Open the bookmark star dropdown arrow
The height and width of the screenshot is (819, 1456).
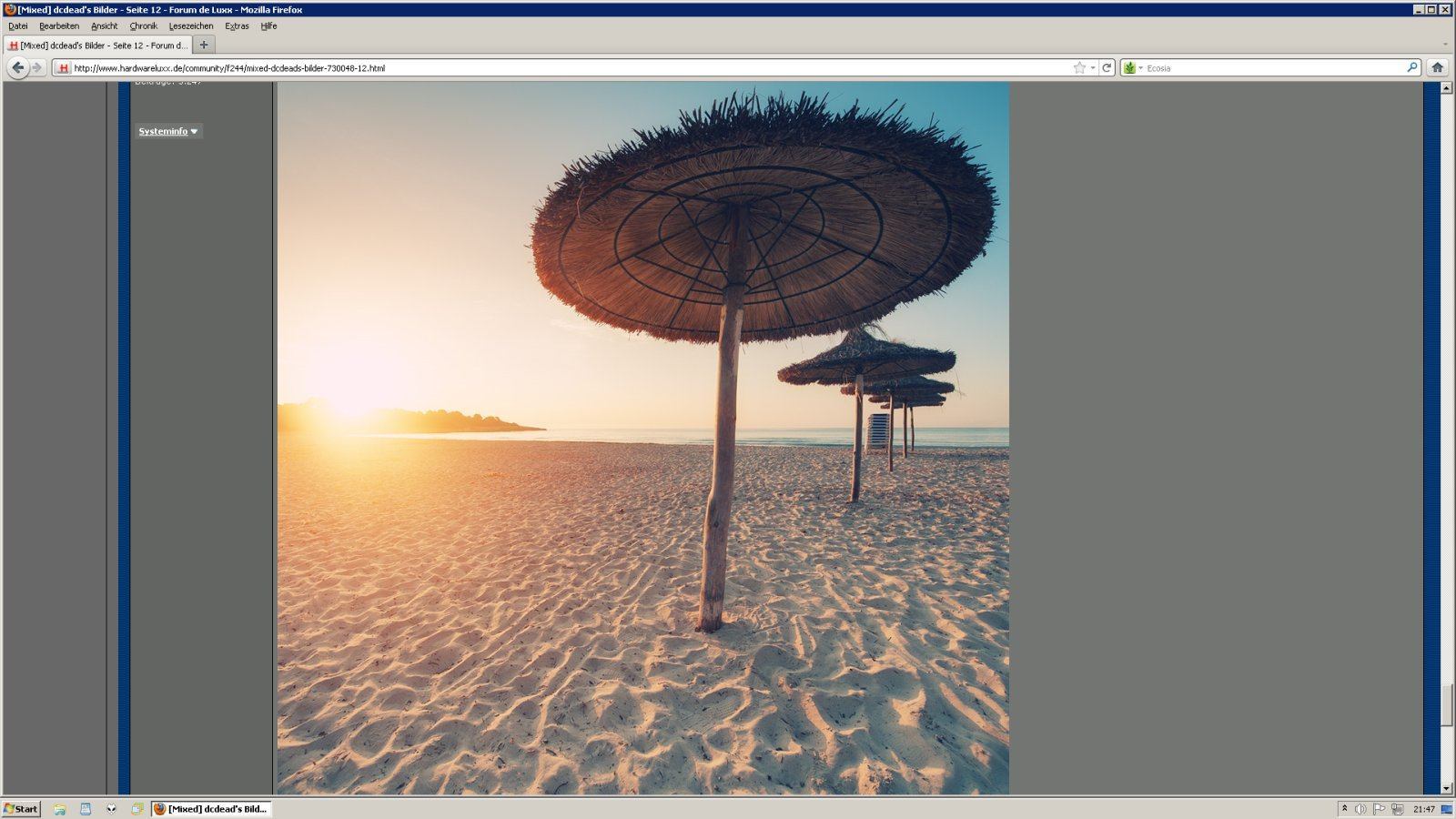pyautogui.click(x=1093, y=67)
